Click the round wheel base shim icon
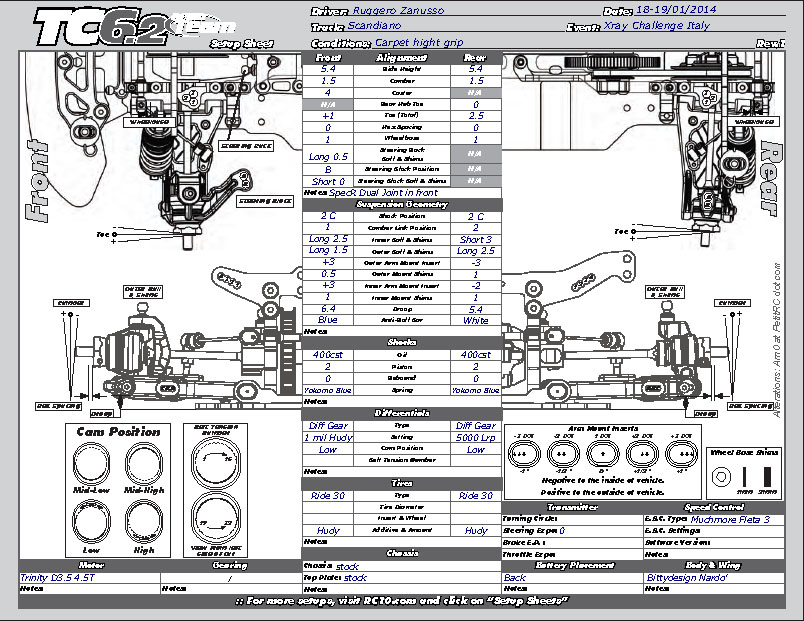This screenshot has width=804, height=621. (x=721, y=477)
